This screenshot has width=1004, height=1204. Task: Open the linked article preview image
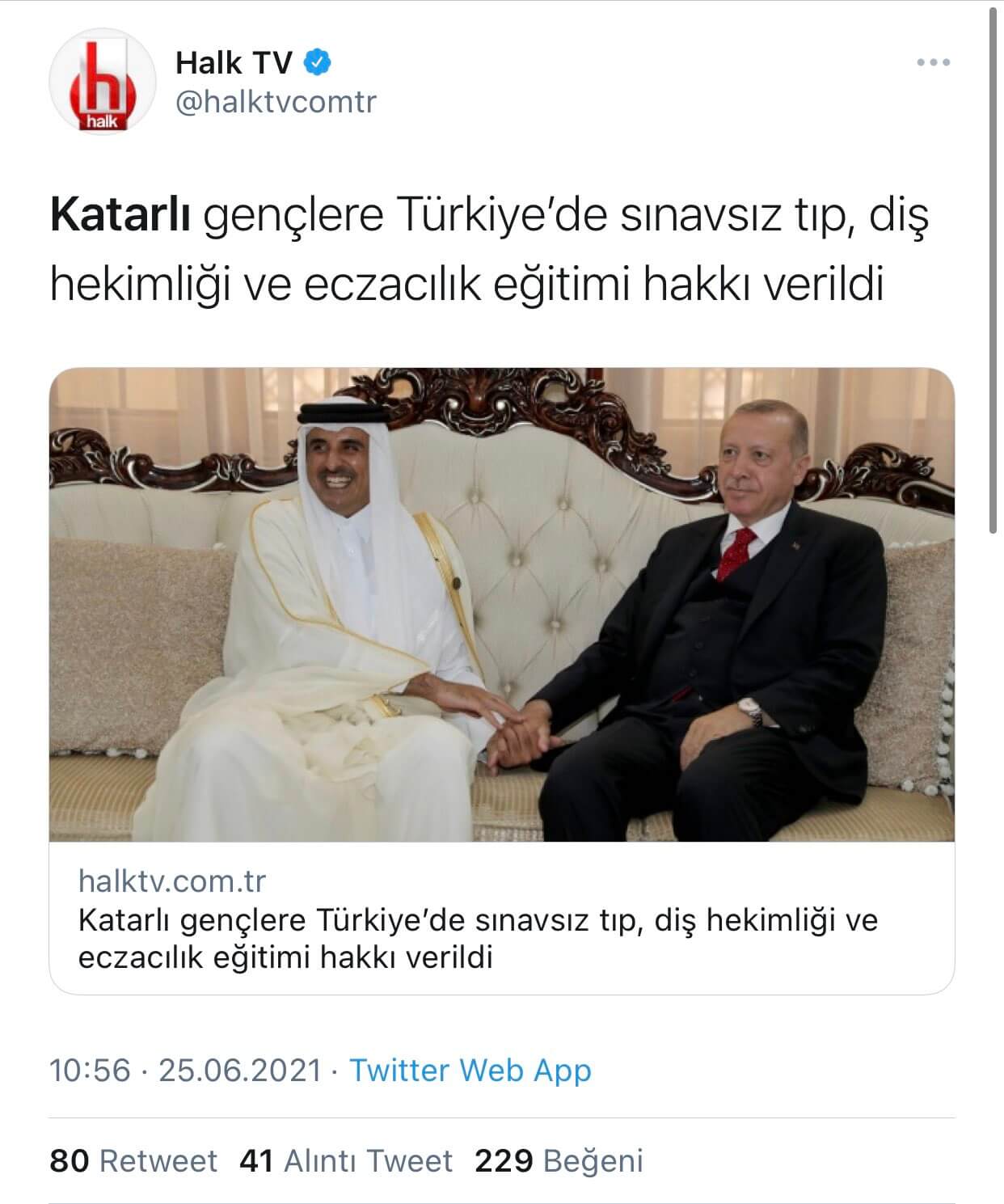click(502, 605)
